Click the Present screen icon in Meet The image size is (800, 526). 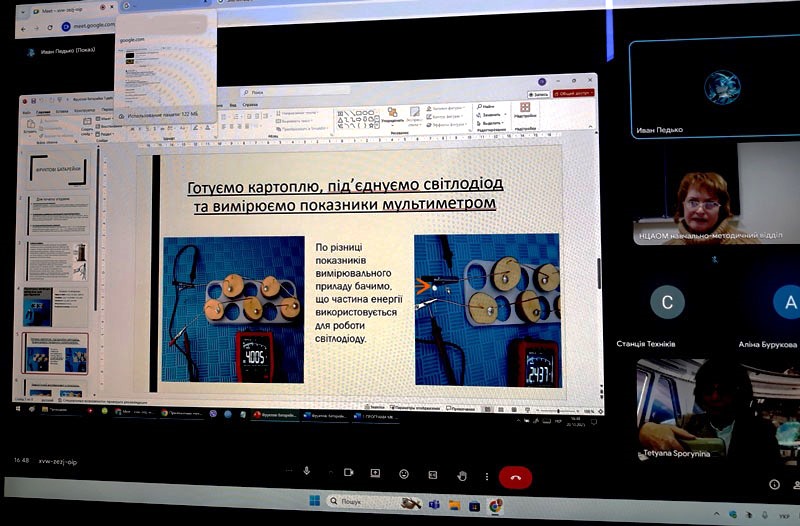(x=375, y=473)
